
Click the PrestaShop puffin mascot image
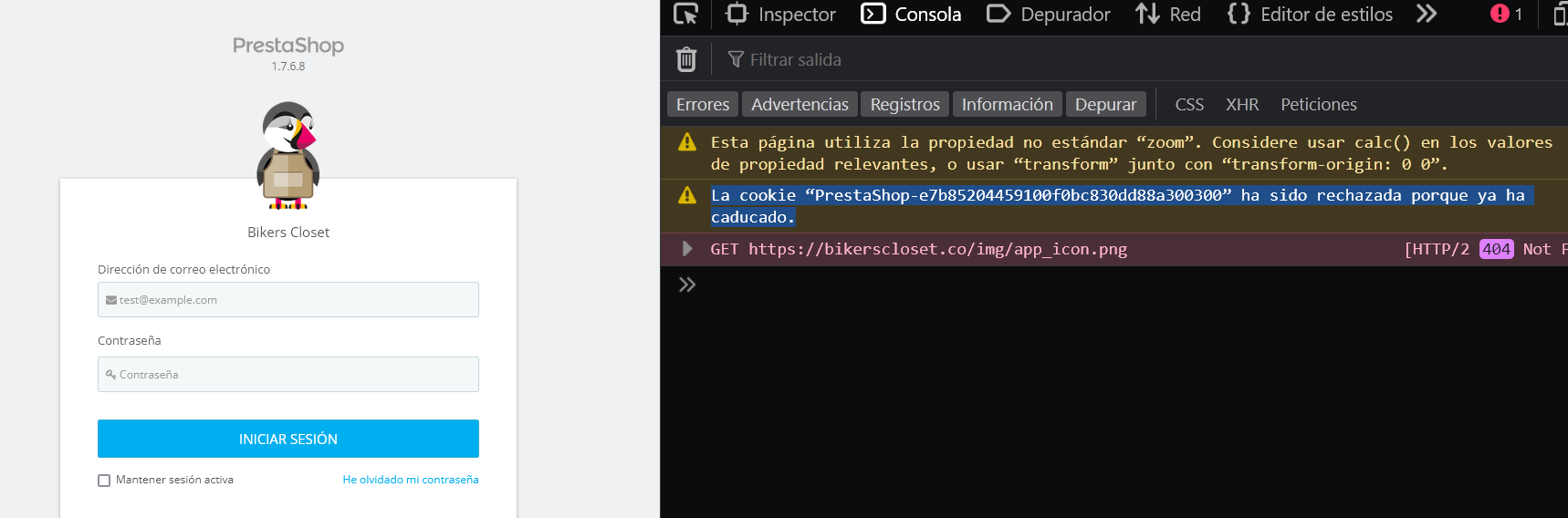288,155
